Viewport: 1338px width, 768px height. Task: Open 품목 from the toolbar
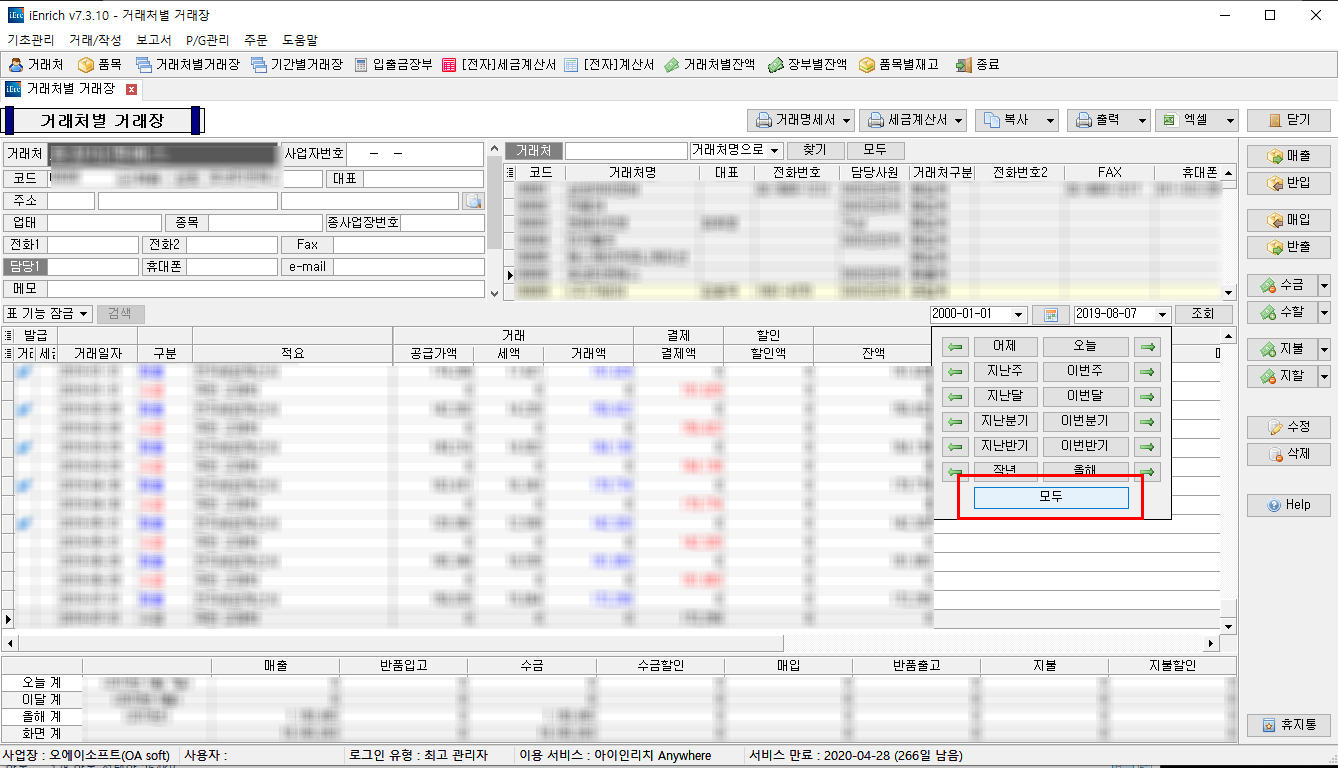[86, 64]
